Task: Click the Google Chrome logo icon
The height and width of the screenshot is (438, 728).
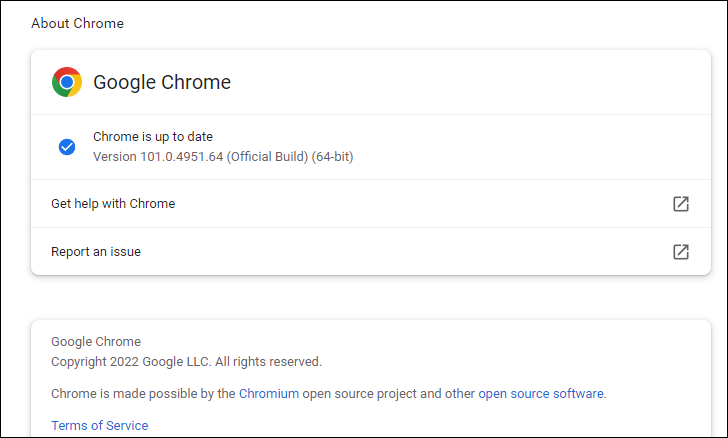Action: (67, 82)
